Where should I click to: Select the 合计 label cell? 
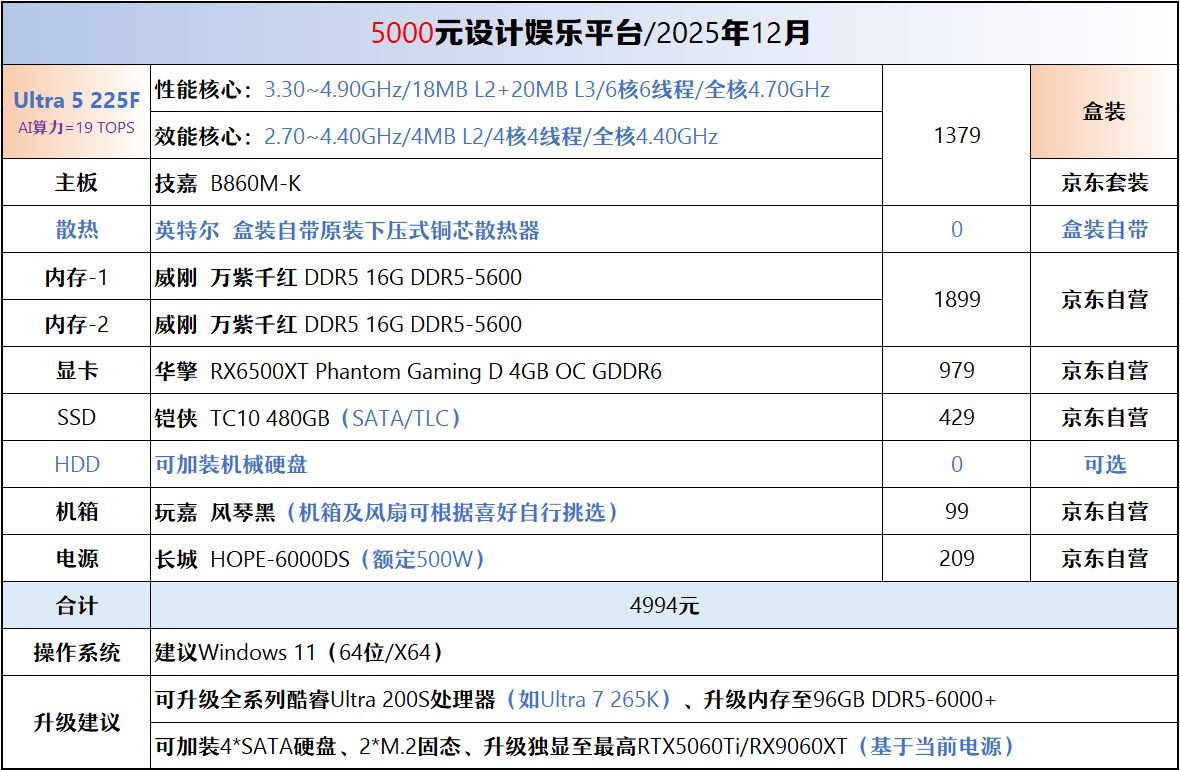[76, 605]
